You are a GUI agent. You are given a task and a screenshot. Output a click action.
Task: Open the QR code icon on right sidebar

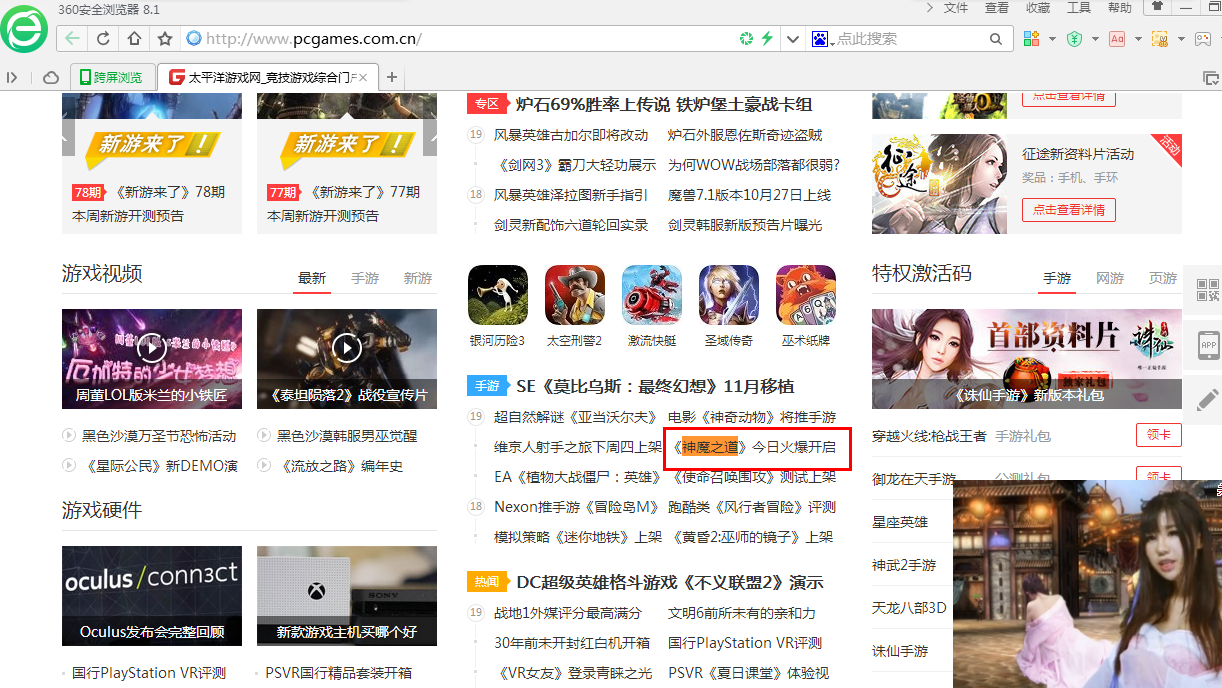pyautogui.click(x=1208, y=290)
